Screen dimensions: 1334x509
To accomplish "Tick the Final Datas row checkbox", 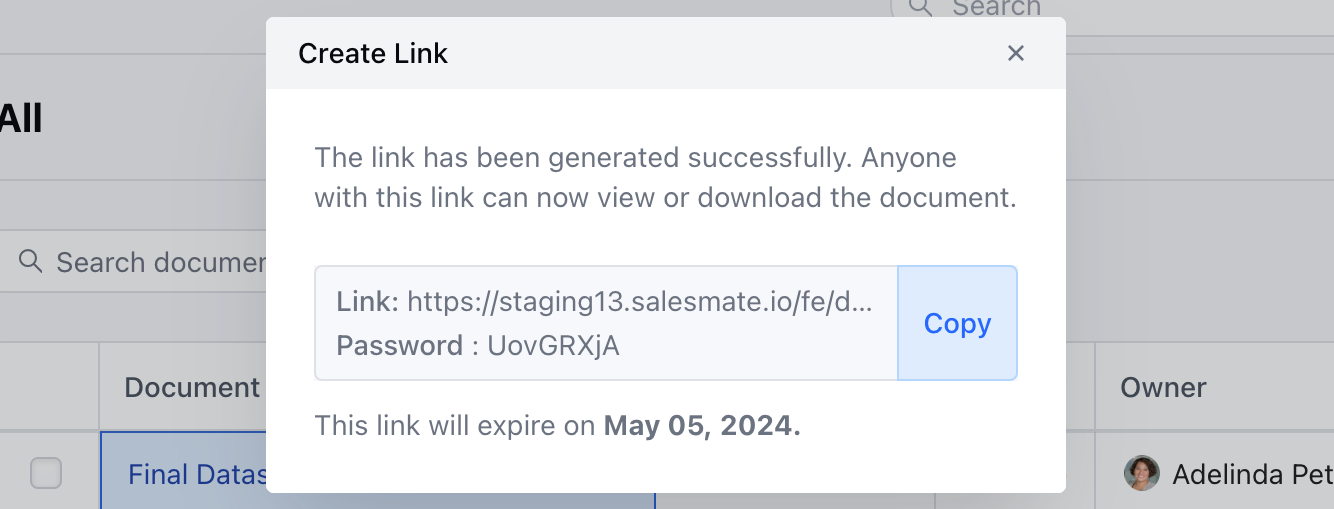I will 46,473.
